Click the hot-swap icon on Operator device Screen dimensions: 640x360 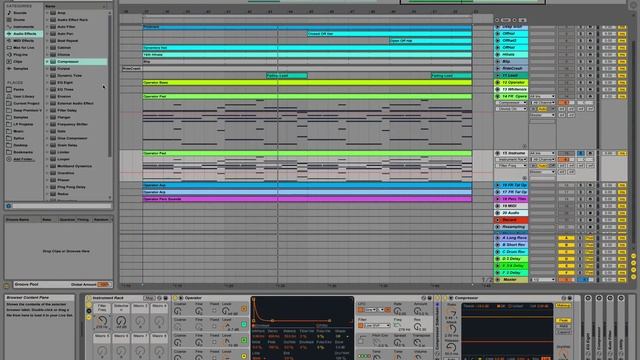(424, 298)
